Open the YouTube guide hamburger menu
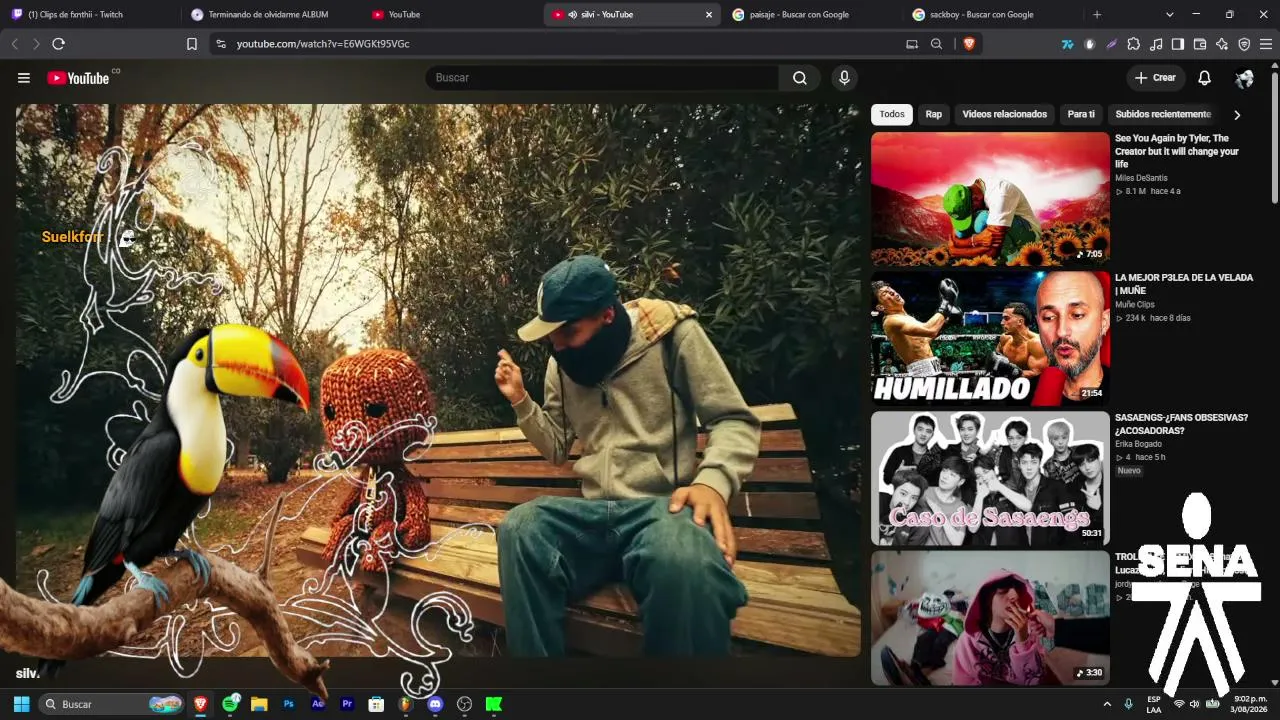Screen dimensions: 1280x720 (x=24, y=78)
